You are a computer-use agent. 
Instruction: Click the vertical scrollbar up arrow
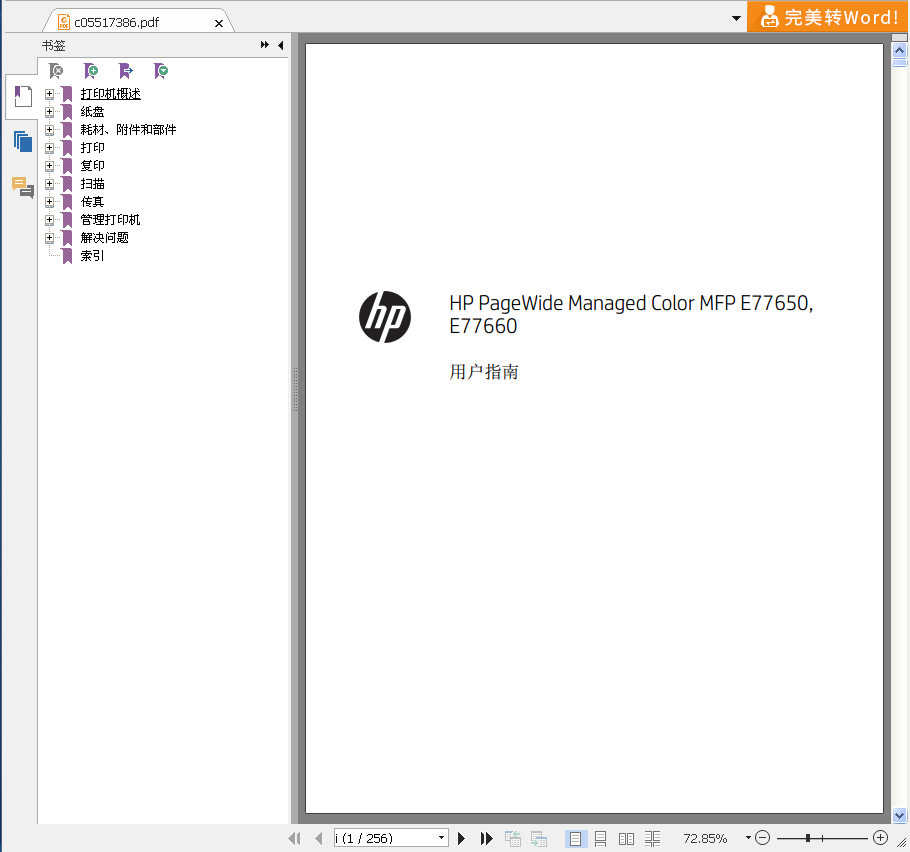click(899, 50)
